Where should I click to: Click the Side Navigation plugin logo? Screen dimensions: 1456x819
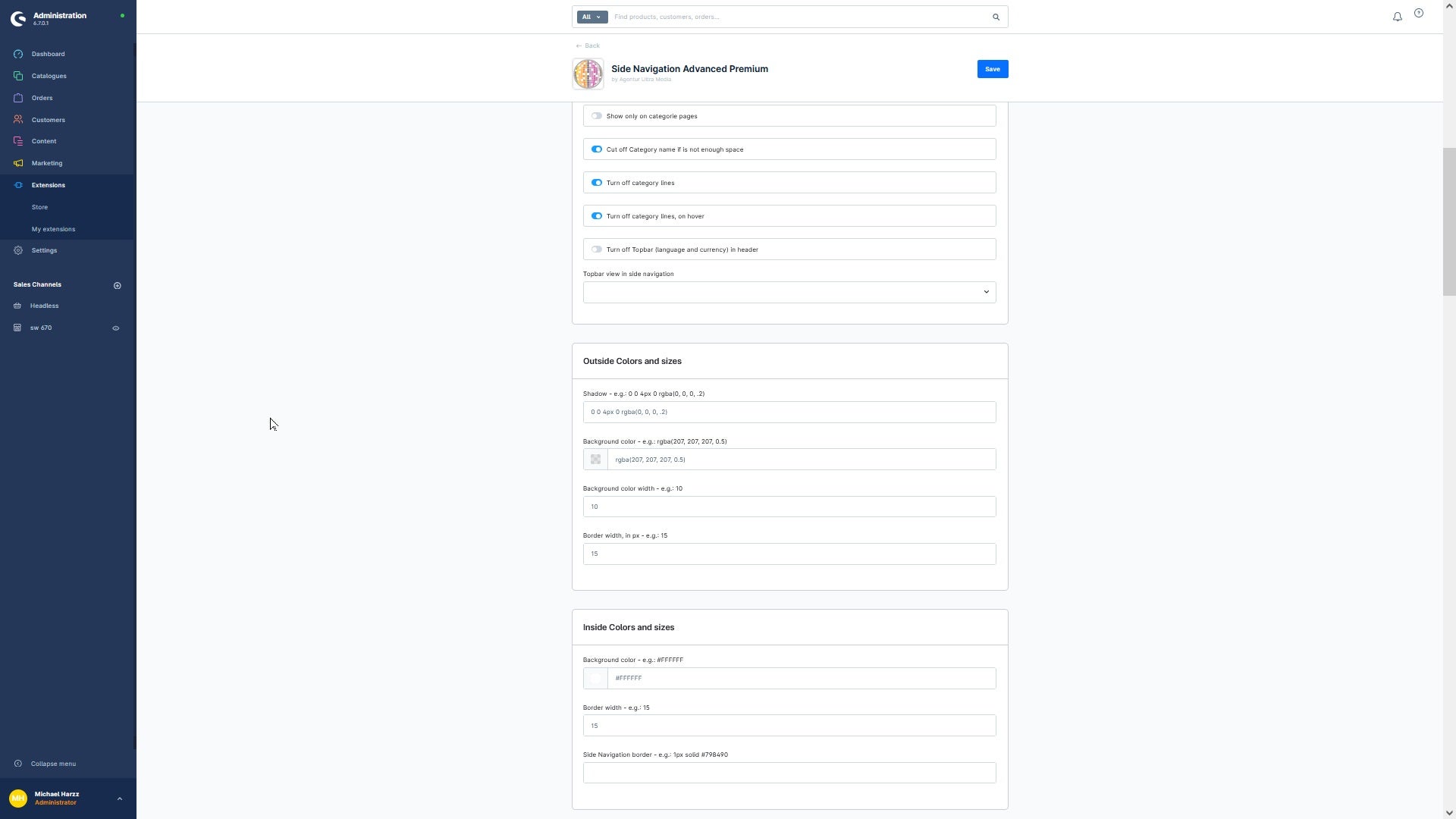tap(588, 74)
